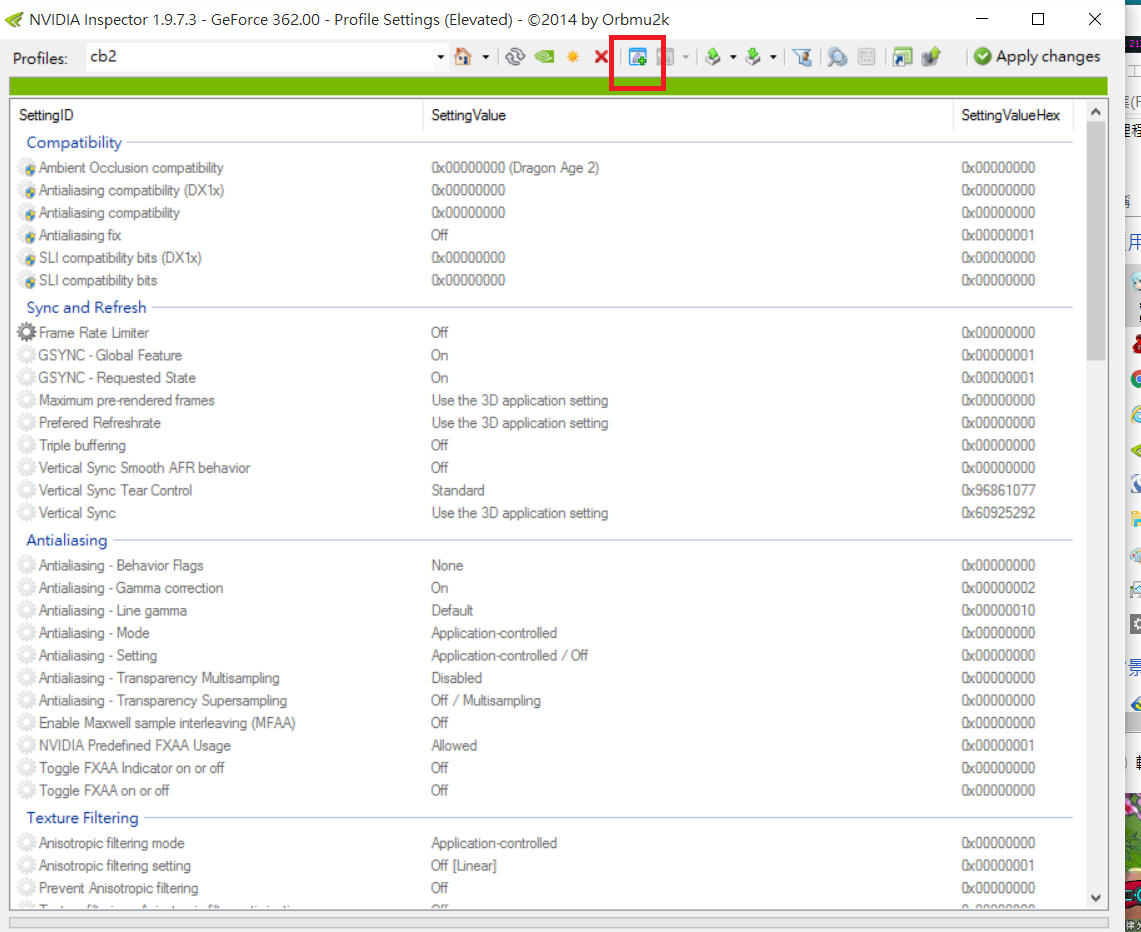Click the value 'Off / Multisampling'
The image size is (1141, 932).
coord(486,701)
